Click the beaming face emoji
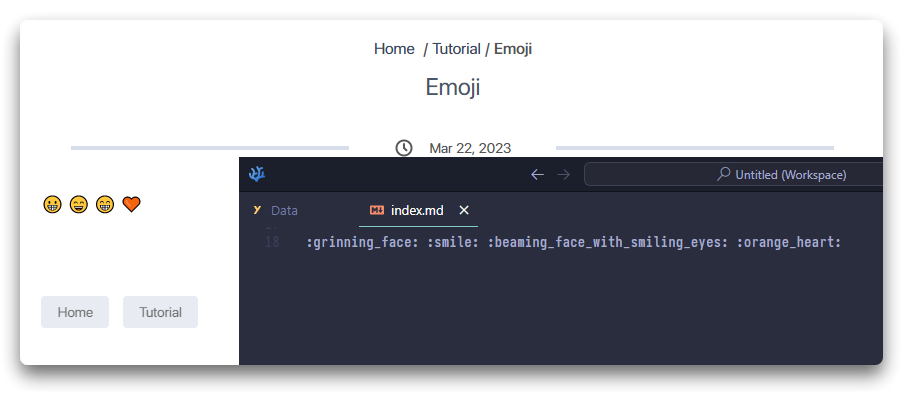 click(x=105, y=204)
